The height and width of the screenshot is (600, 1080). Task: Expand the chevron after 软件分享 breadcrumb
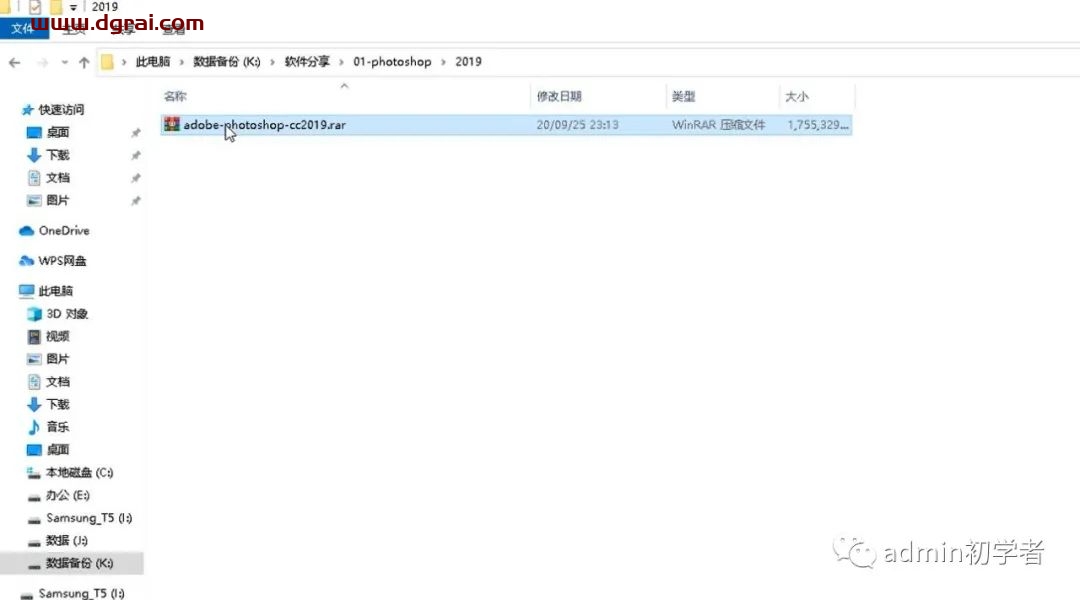[341, 62]
